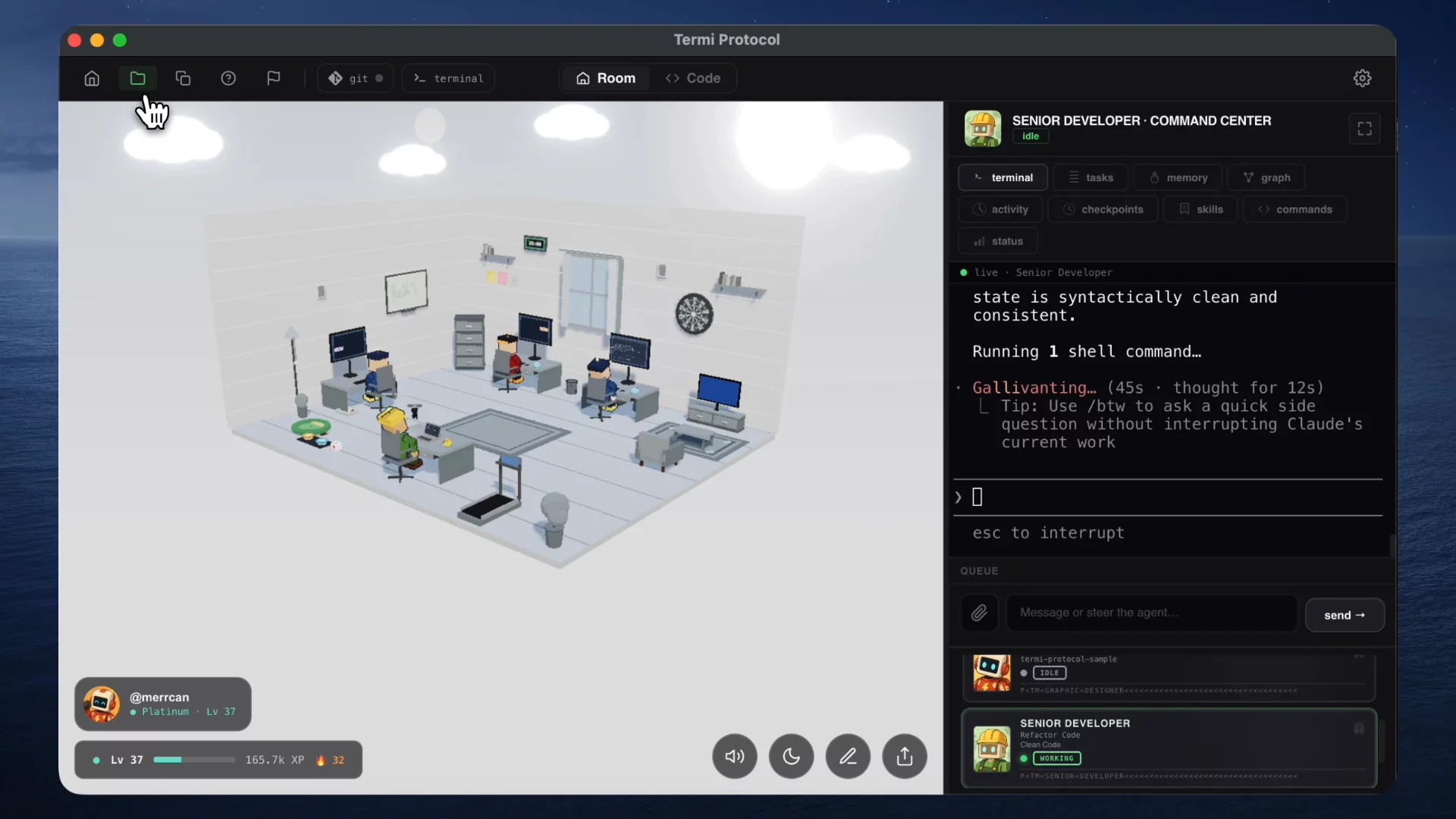Open the help question mark icon
The image size is (1456, 819).
[x=228, y=78]
